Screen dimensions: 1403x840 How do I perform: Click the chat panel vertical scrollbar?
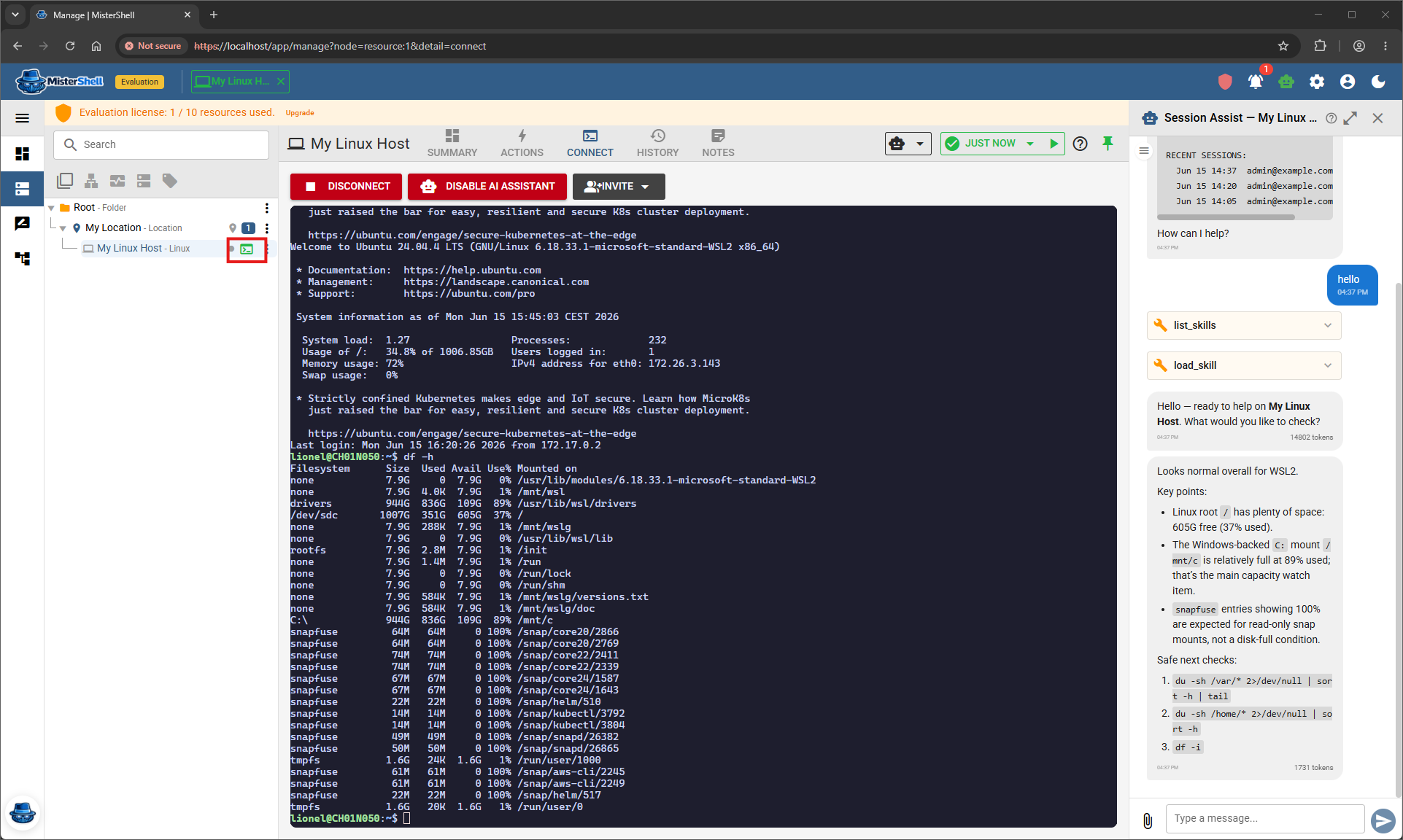coord(1398,540)
